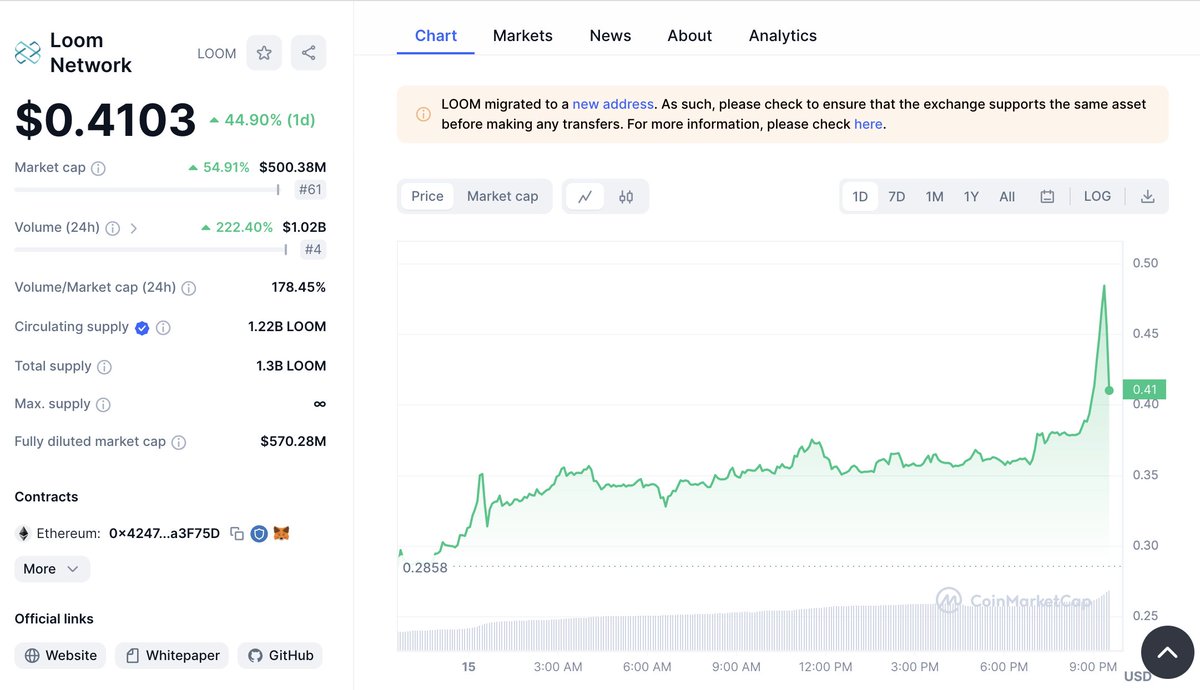Open the calendar date range picker
This screenshot has height=690, width=1200.
(x=1047, y=196)
